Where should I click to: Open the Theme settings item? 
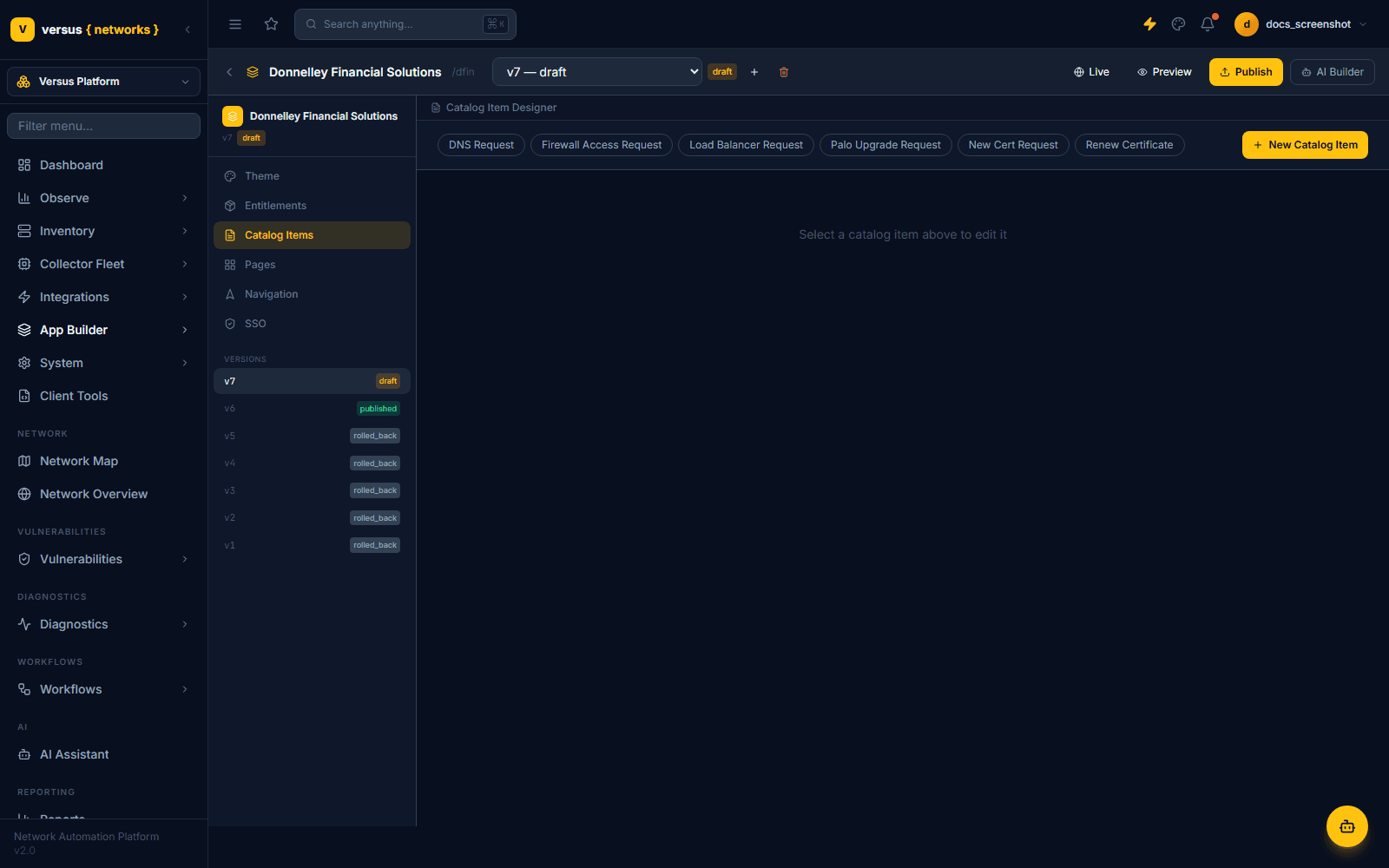click(x=312, y=176)
